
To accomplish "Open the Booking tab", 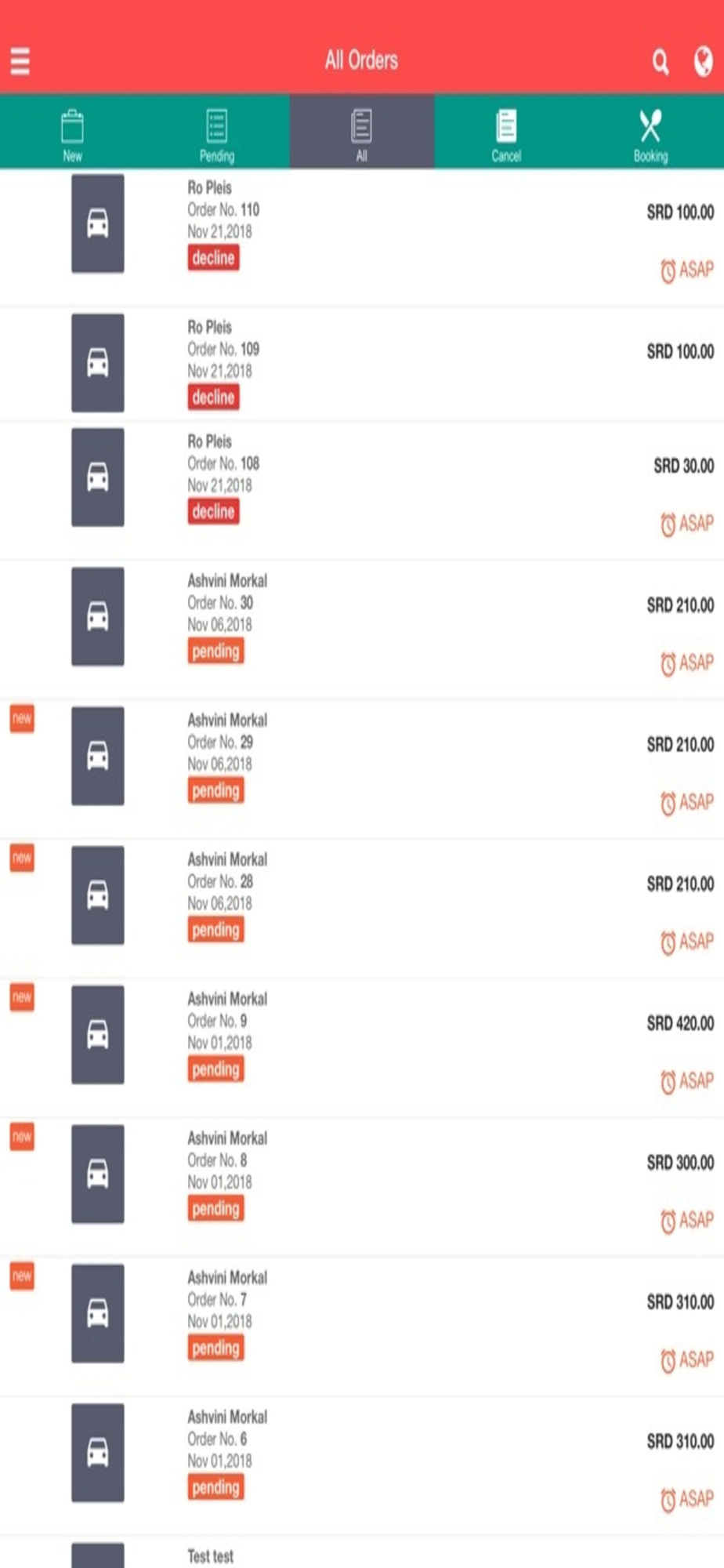I will point(651,132).
